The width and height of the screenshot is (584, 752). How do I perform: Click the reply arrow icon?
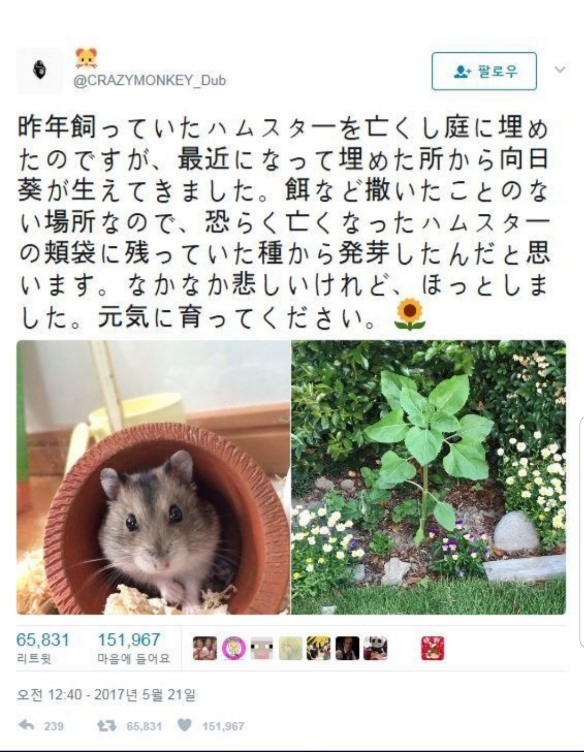(26, 725)
